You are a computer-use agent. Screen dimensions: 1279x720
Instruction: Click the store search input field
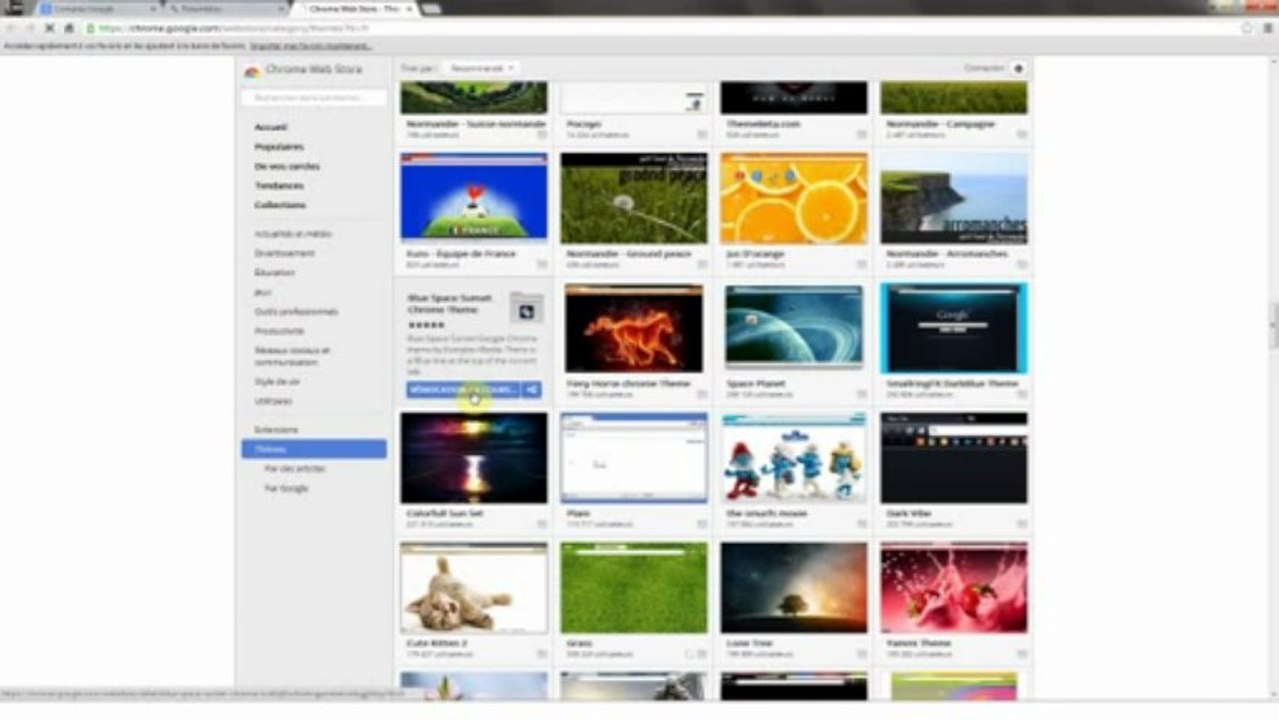[x=313, y=98]
